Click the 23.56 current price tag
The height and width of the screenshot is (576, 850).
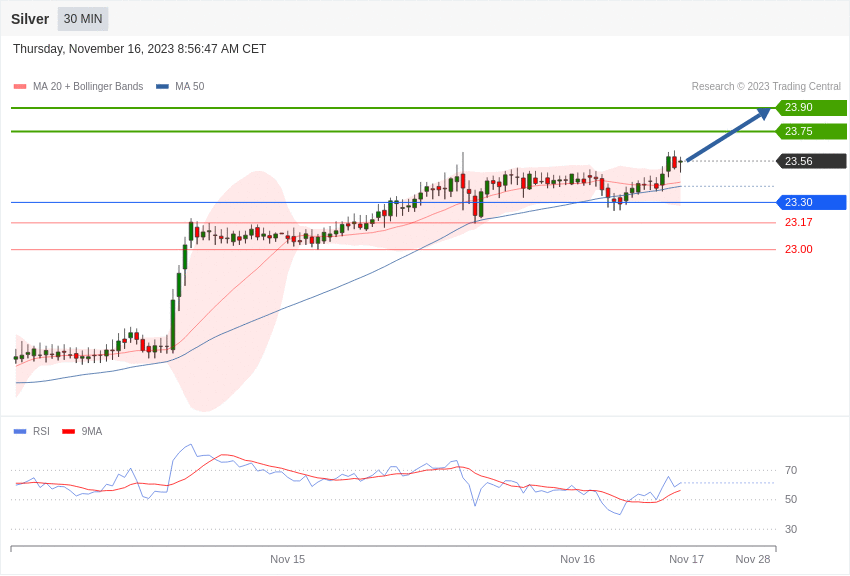[x=811, y=161]
